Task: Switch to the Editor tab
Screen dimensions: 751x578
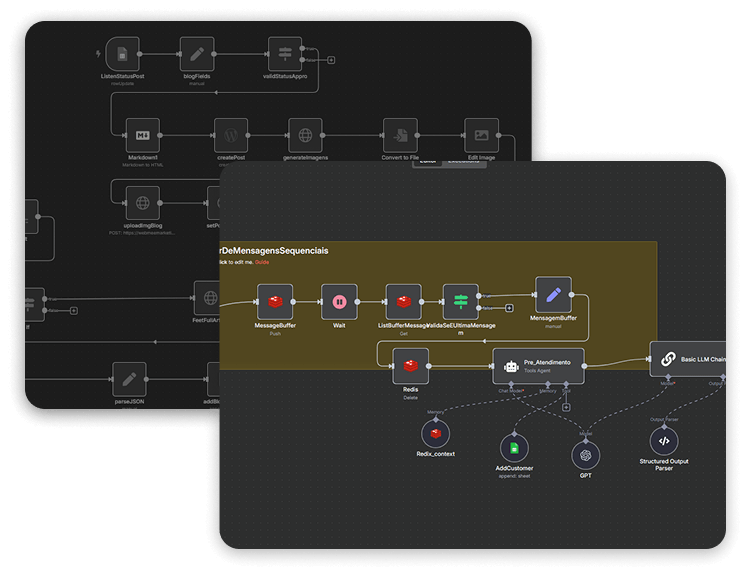Action: point(428,160)
